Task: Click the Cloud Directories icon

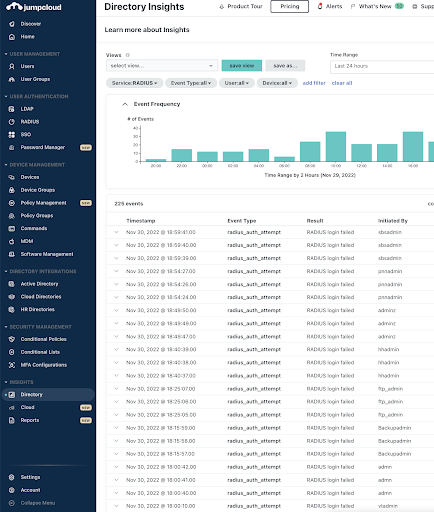Action: click(12, 297)
